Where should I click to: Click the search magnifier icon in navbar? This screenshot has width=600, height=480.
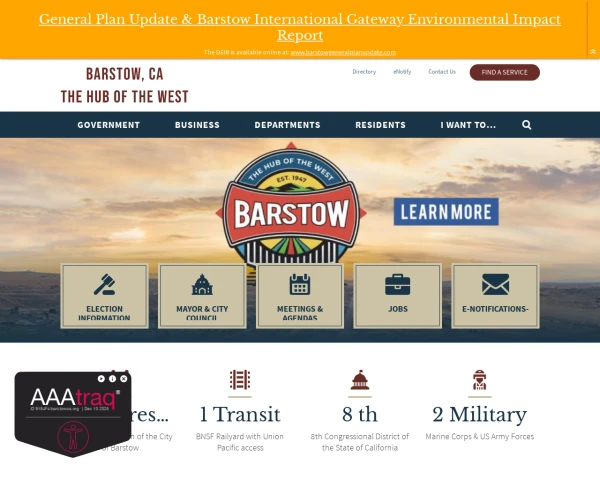[x=527, y=125]
